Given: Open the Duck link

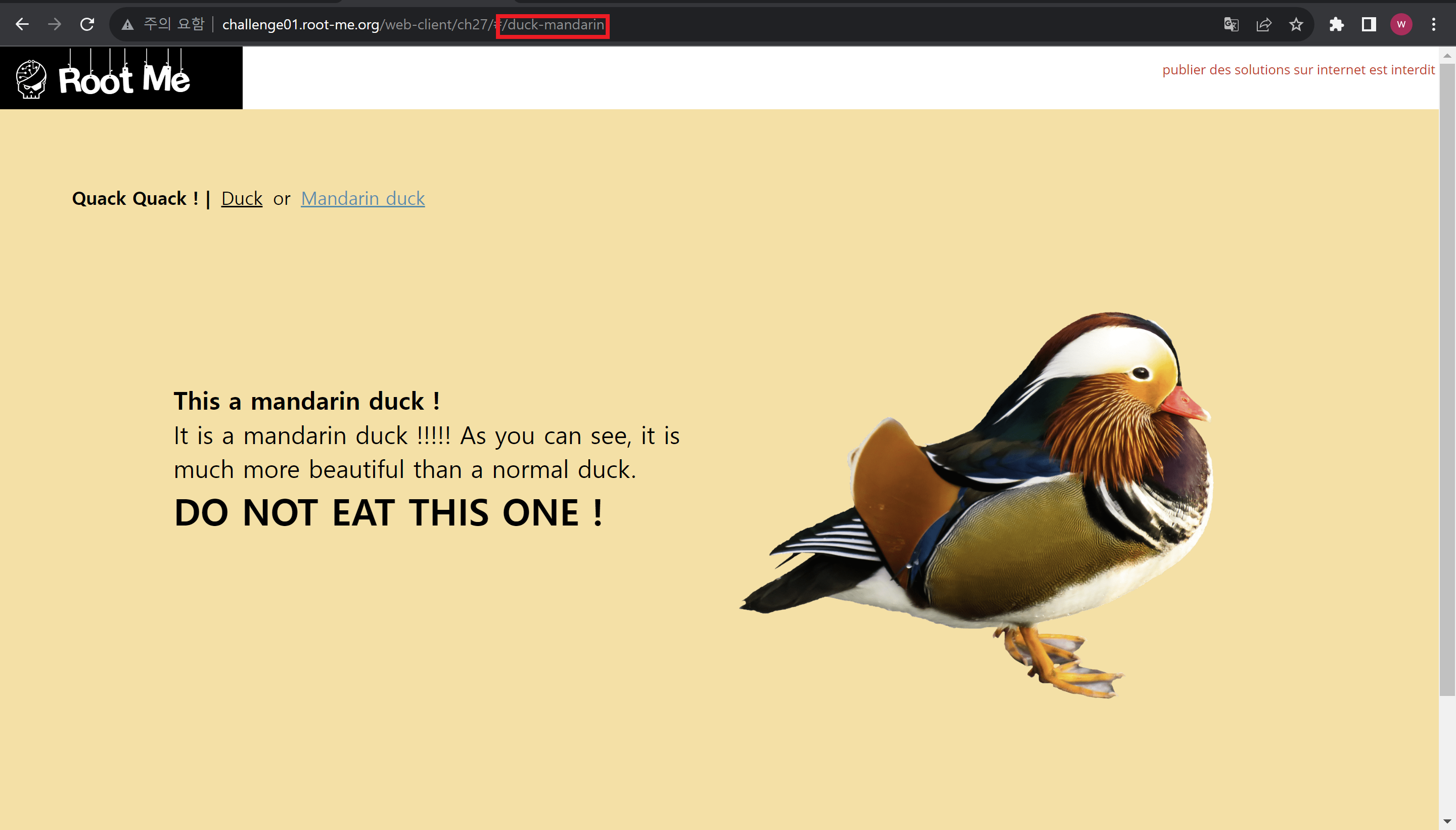Looking at the screenshot, I should [242, 198].
